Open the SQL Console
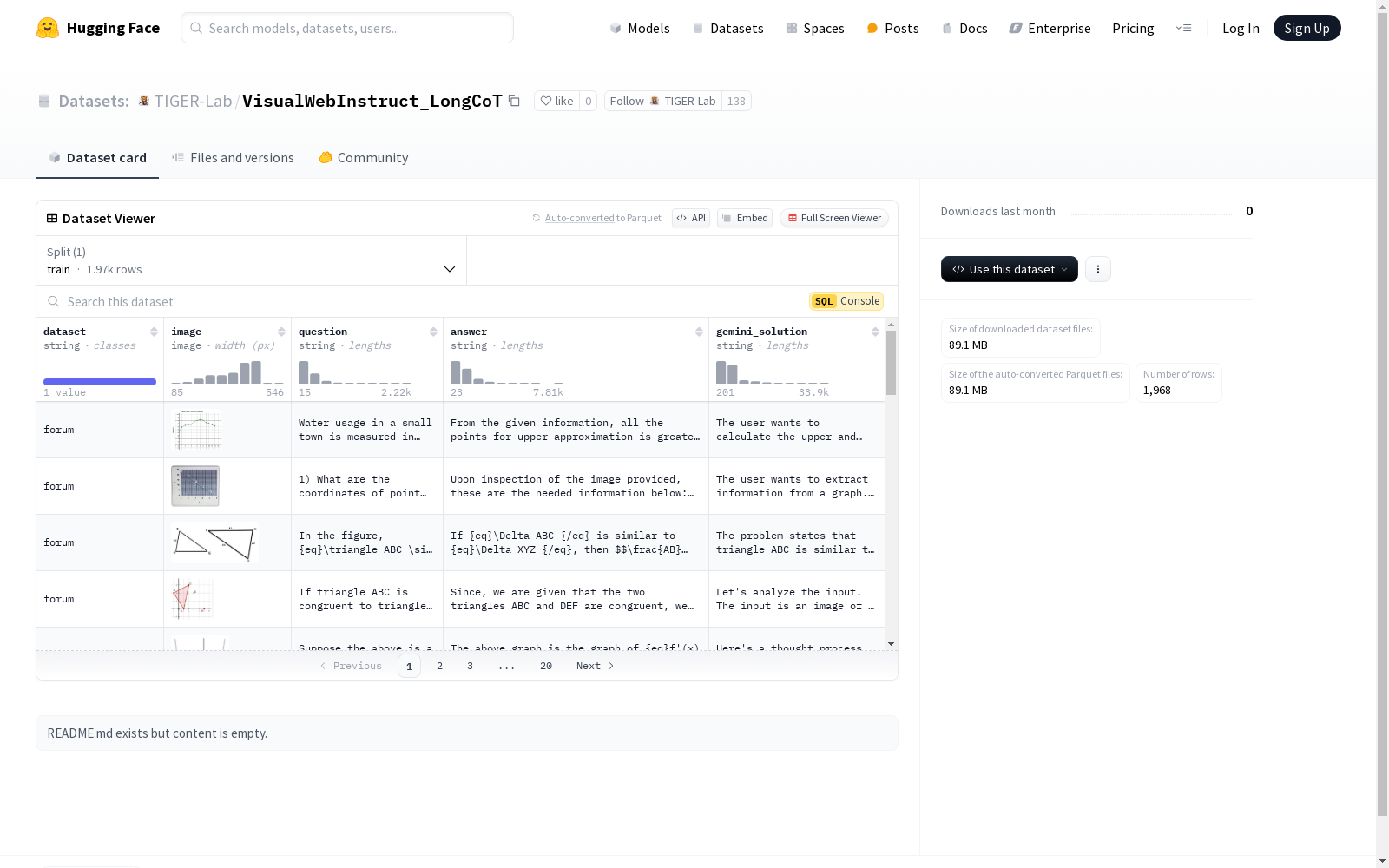 [x=846, y=301]
